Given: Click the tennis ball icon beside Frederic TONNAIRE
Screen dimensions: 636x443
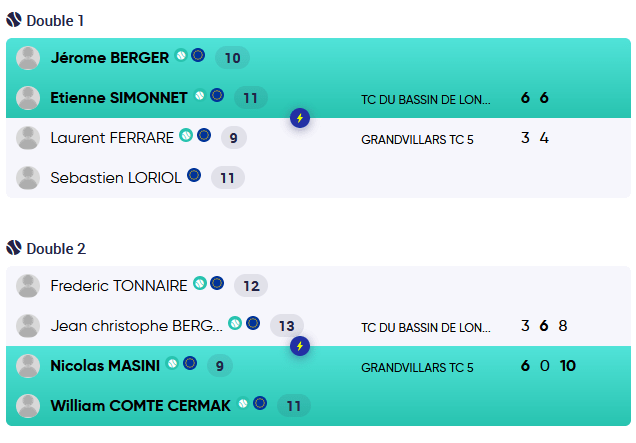Looking at the screenshot, I should pos(200,284).
